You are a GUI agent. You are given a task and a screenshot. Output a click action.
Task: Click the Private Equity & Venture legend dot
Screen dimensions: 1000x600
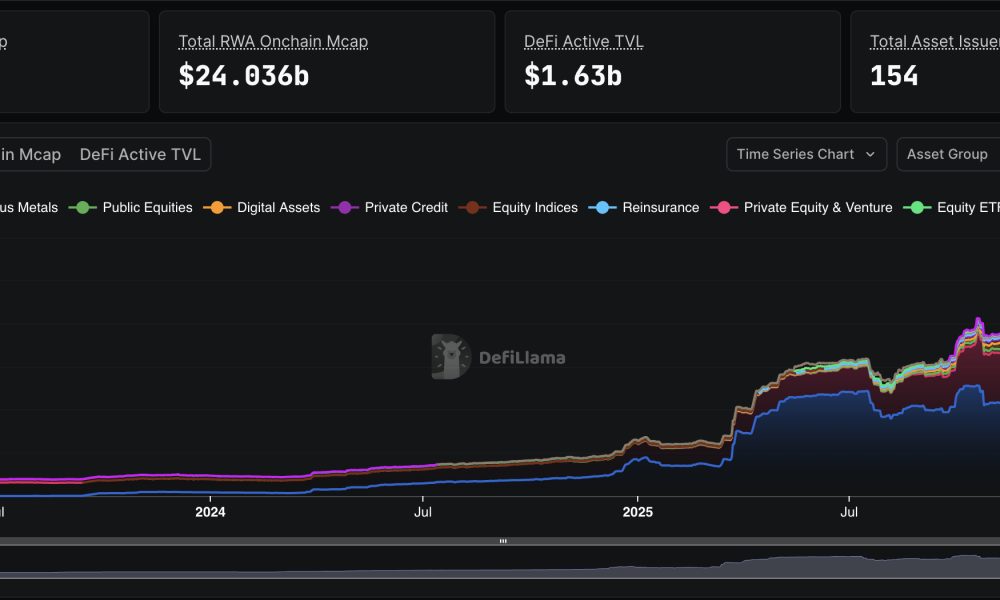click(x=725, y=207)
